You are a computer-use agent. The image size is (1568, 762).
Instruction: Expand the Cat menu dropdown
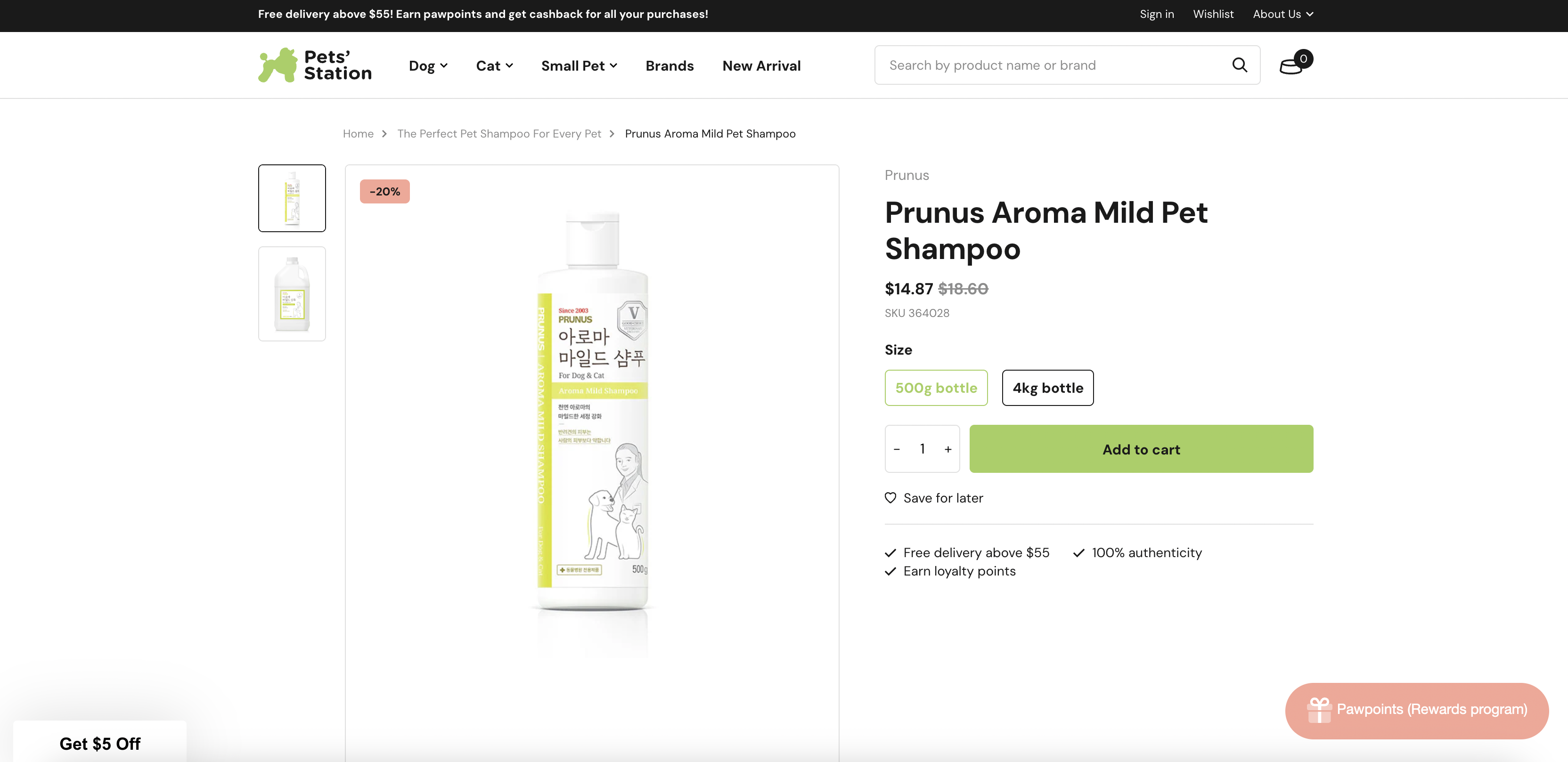(494, 66)
